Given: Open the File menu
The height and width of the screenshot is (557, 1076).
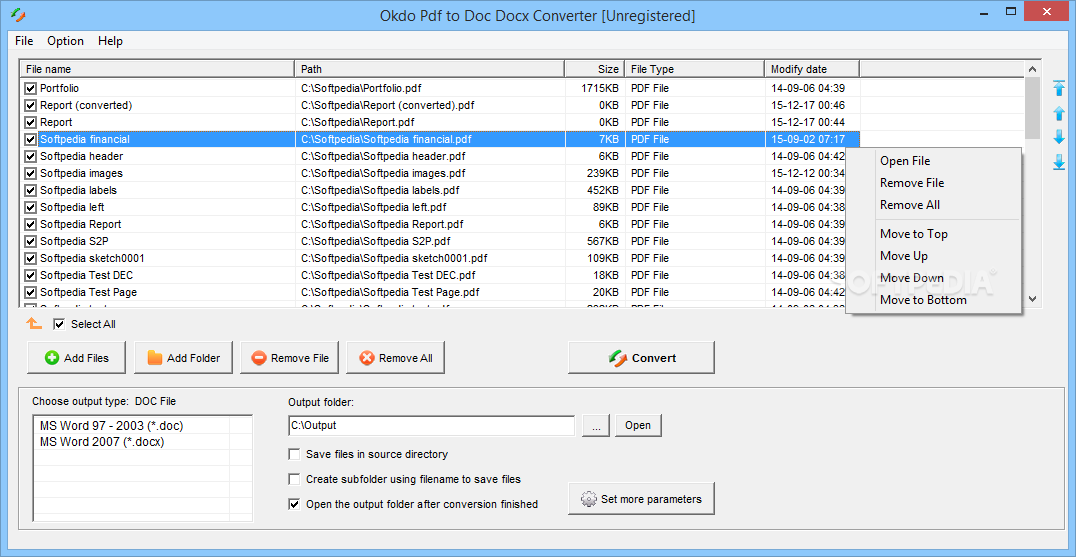Looking at the screenshot, I should (24, 41).
